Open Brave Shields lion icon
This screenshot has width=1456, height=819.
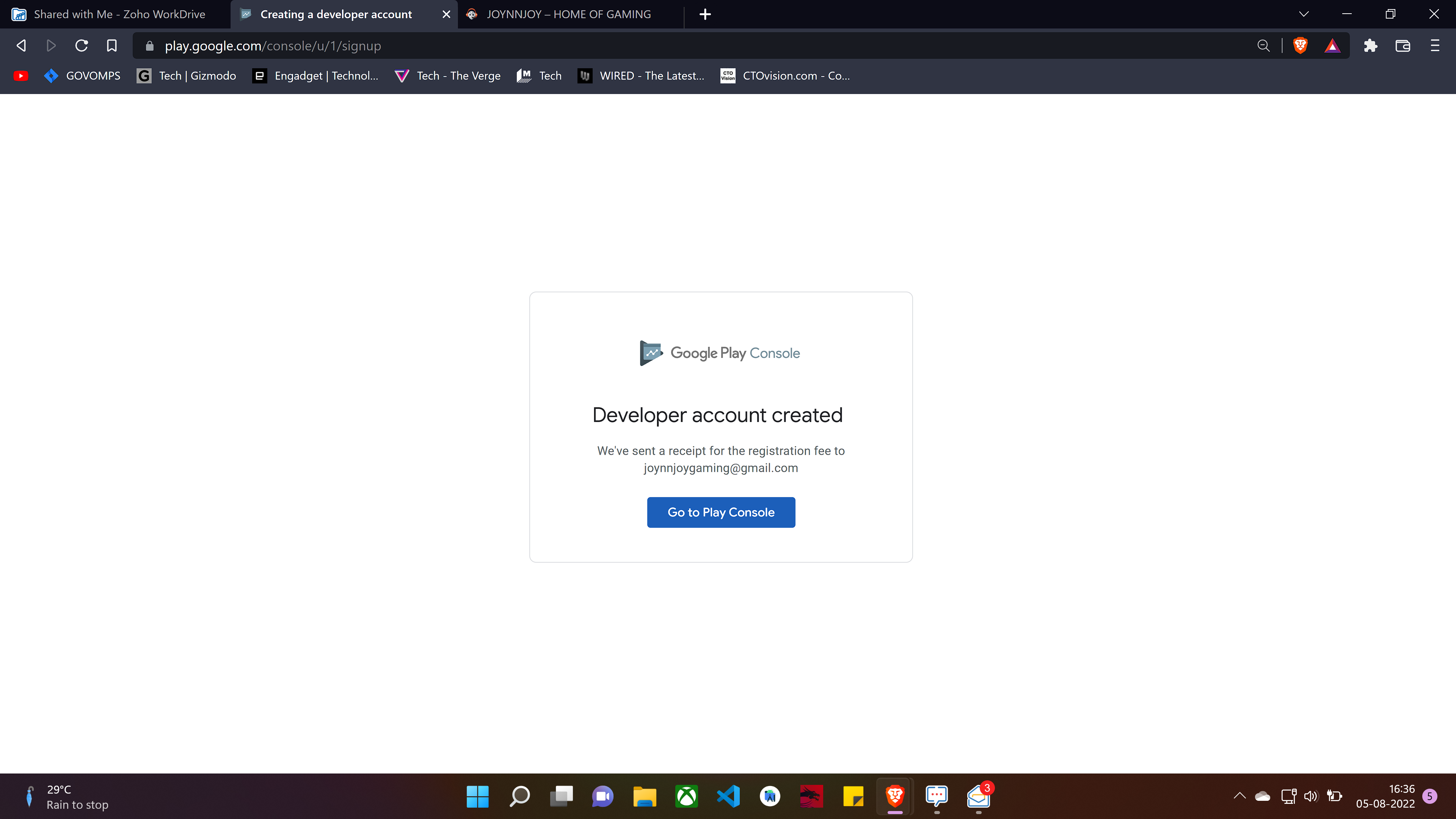tap(1300, 46)
